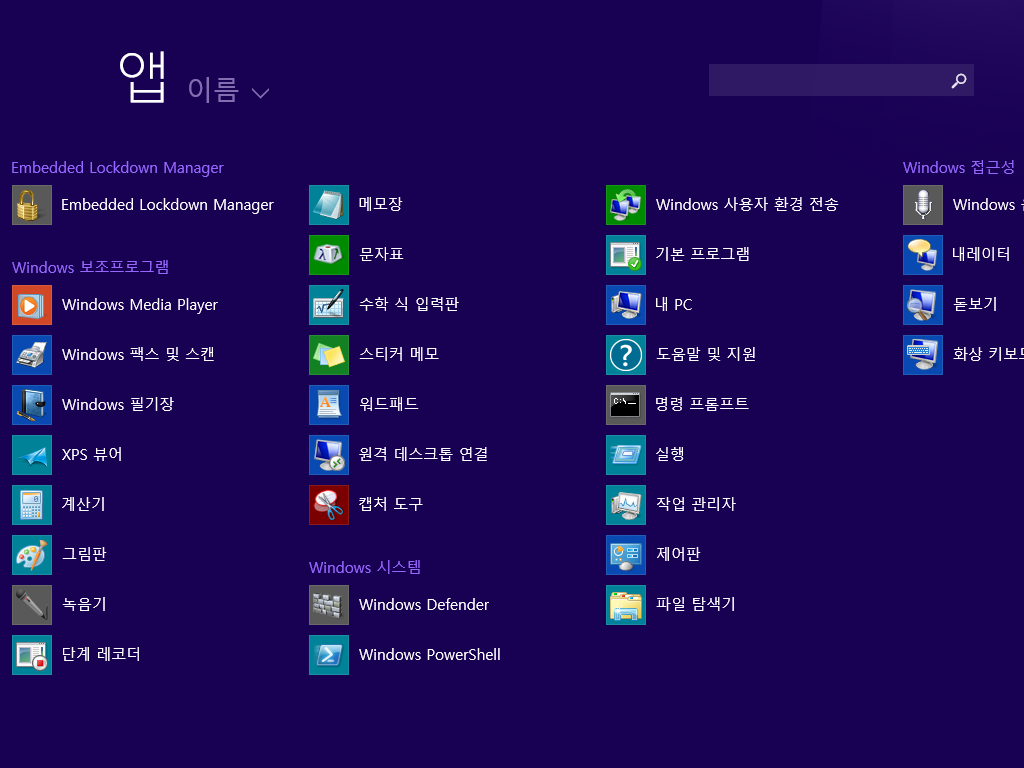
Task: Open 화상 키보드 on-screen keyboard icon
Action: coord(923,355)
